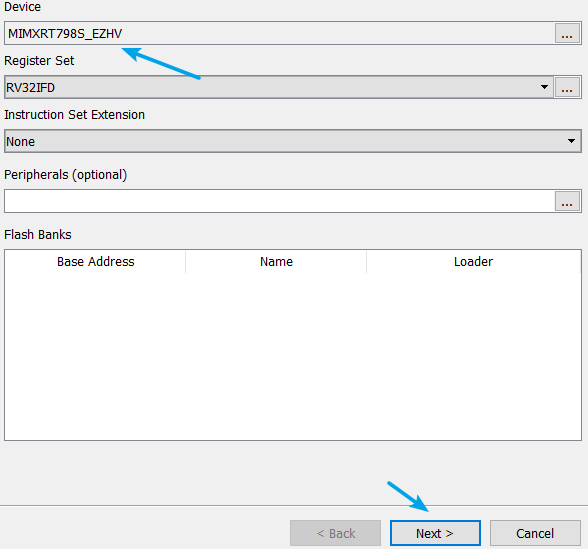Sort by the Base Address column header

pos(95,261)
